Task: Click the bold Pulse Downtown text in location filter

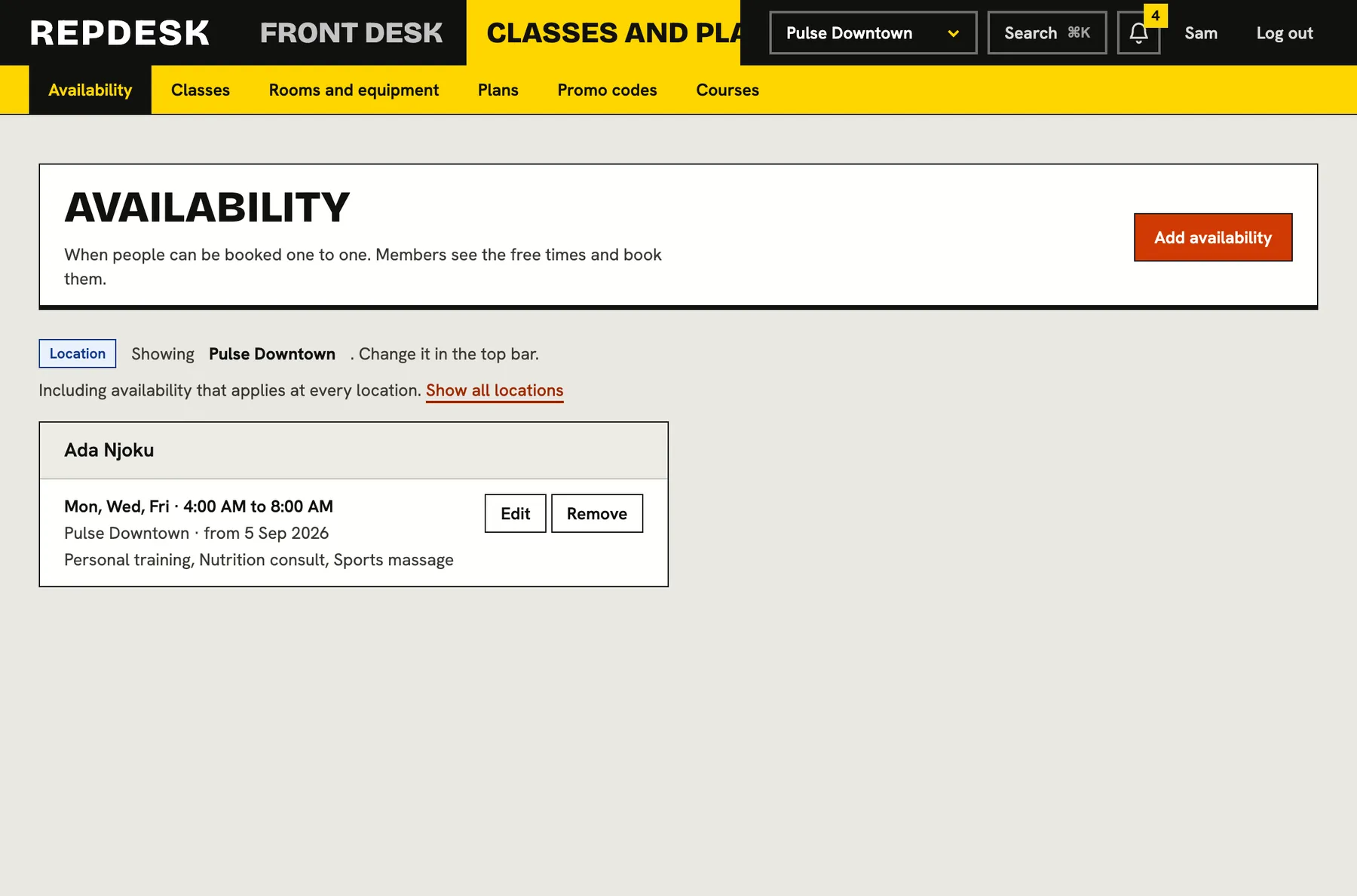Action: coord(272,354)
